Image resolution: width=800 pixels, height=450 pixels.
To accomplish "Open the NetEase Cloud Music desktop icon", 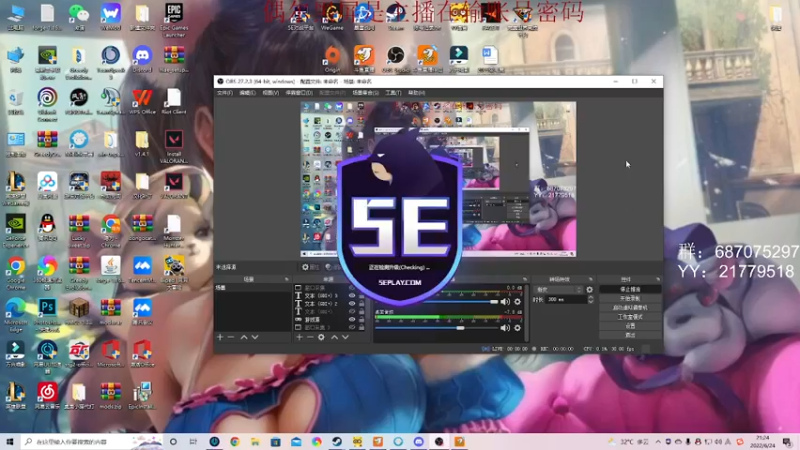I will [x=47, y=396].
